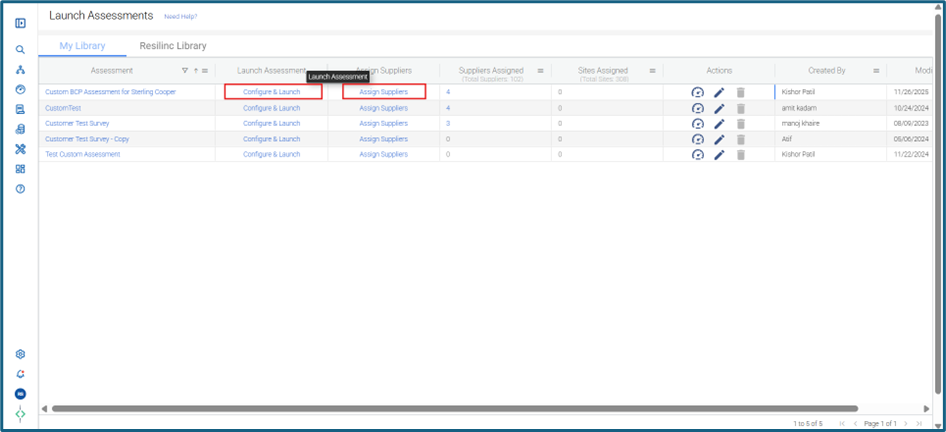Click the settings gear in sidebar
Viewport: 946px width, 432px height.
[21, 354]
